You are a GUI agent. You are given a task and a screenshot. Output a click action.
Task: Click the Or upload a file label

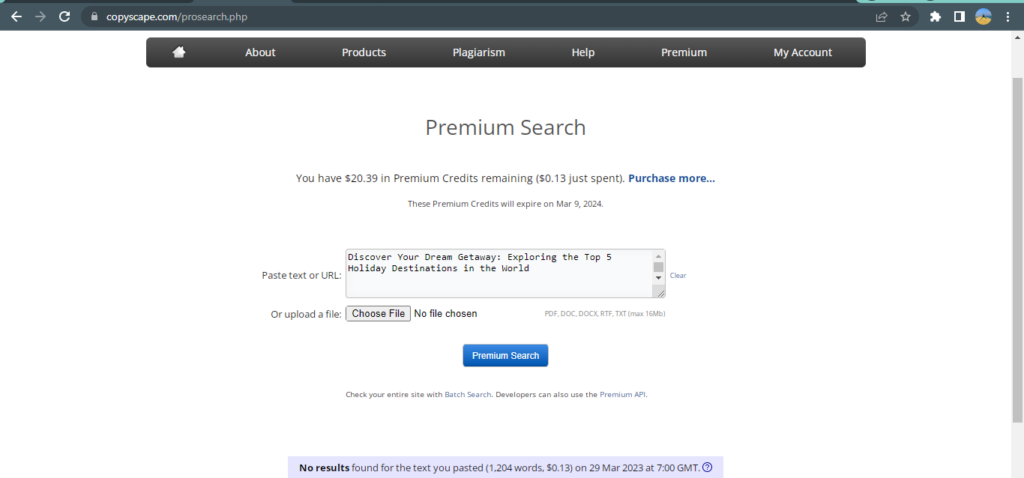pos(306,314)
